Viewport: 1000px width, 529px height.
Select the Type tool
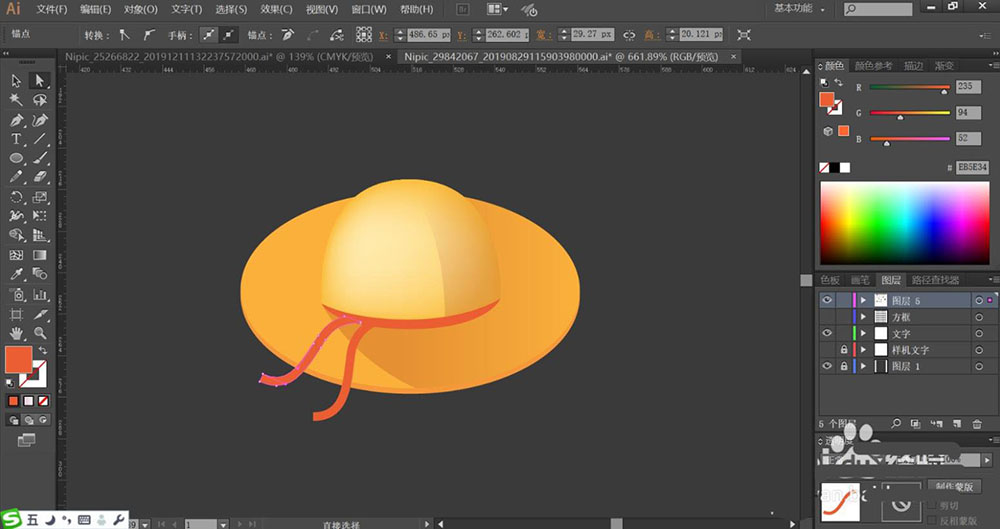pos(16,138)
